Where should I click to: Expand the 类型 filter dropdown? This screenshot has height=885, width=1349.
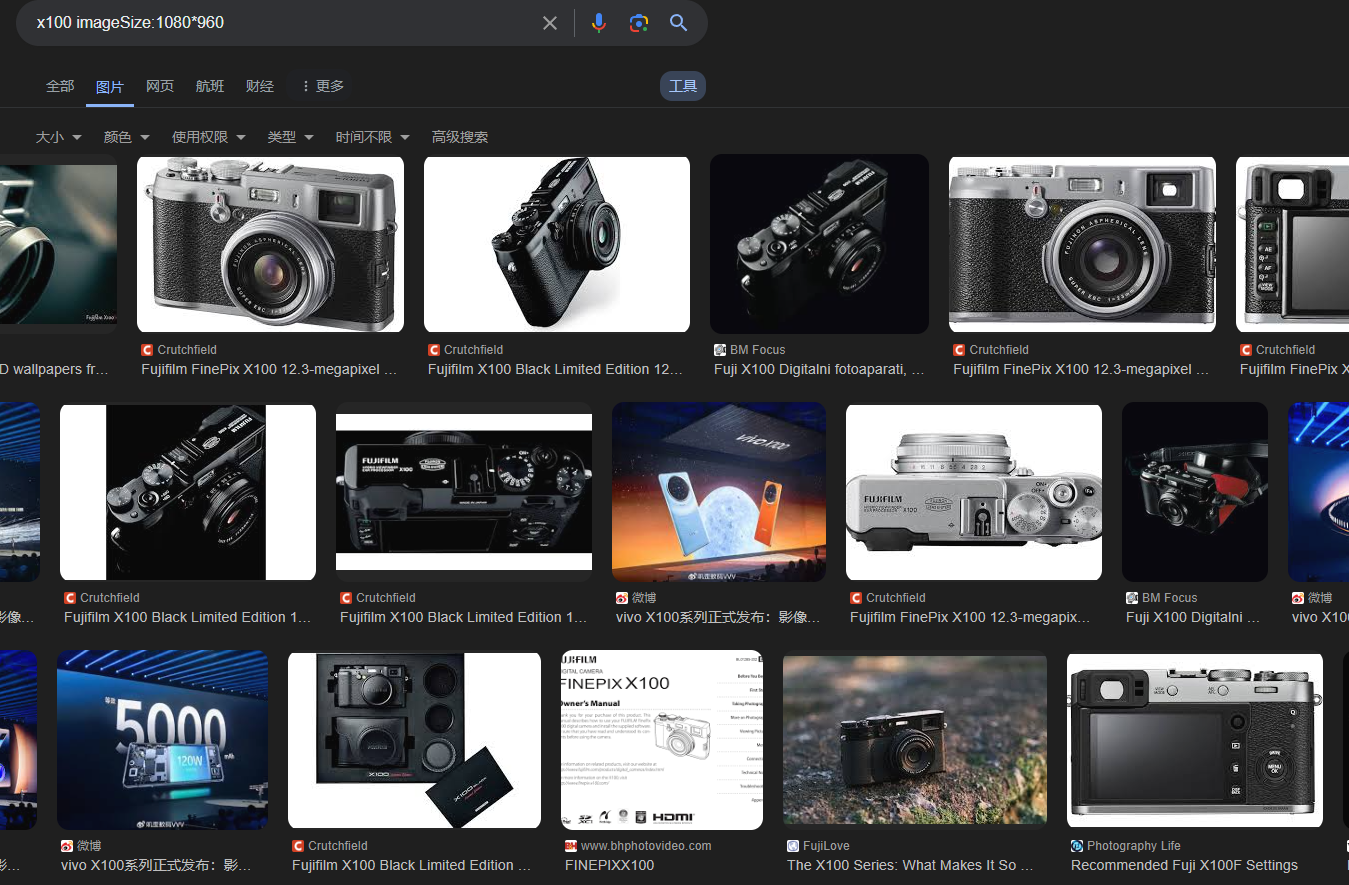(x=291, y=137)
